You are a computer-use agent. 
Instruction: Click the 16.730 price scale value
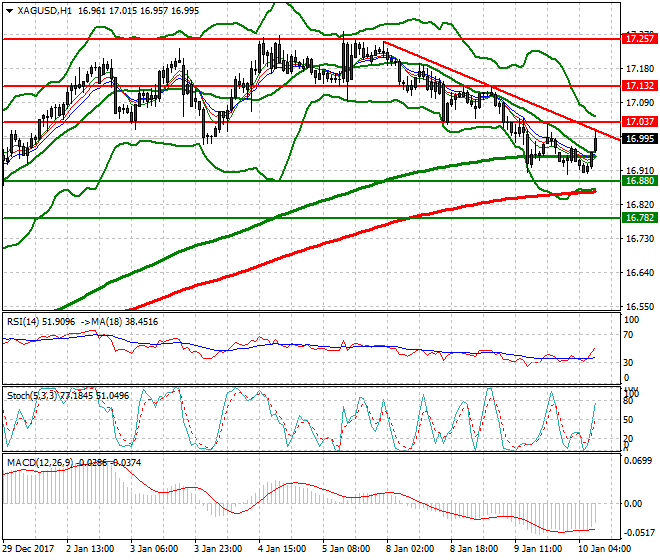(640, 239)
